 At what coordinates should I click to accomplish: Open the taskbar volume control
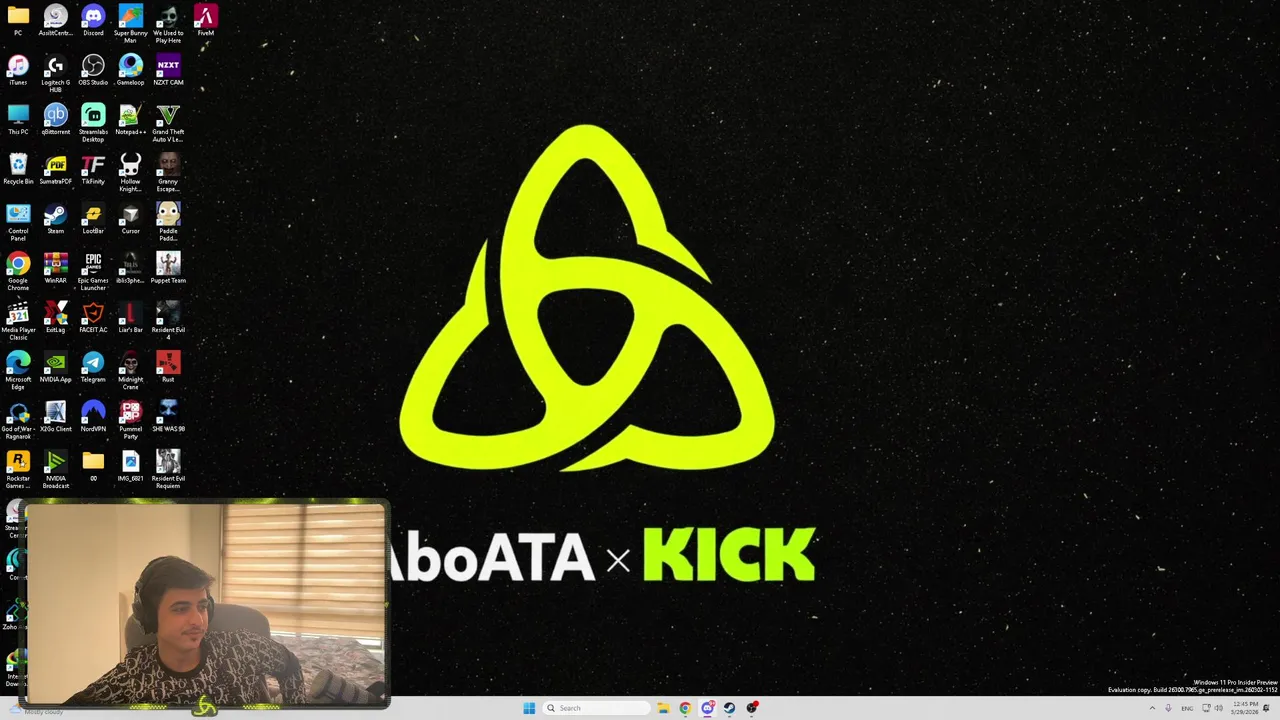pos(1218,708)
